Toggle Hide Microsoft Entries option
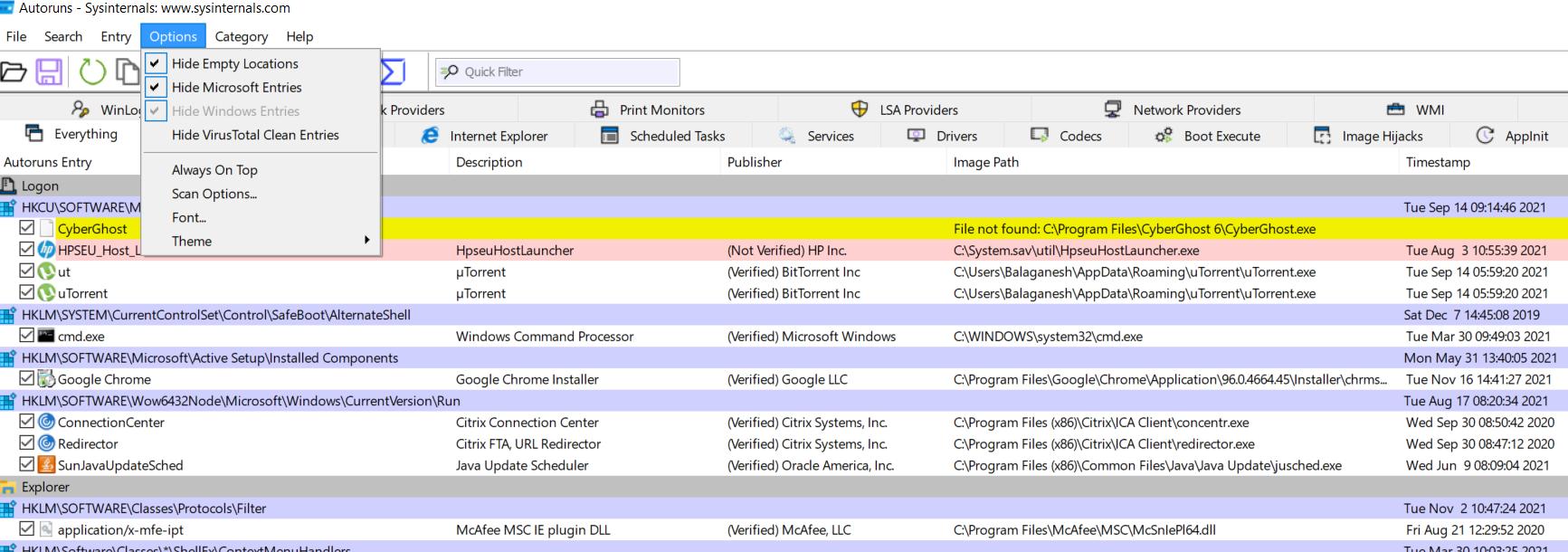The width and height of the screenshot is (1568, 552). point(261,87)
